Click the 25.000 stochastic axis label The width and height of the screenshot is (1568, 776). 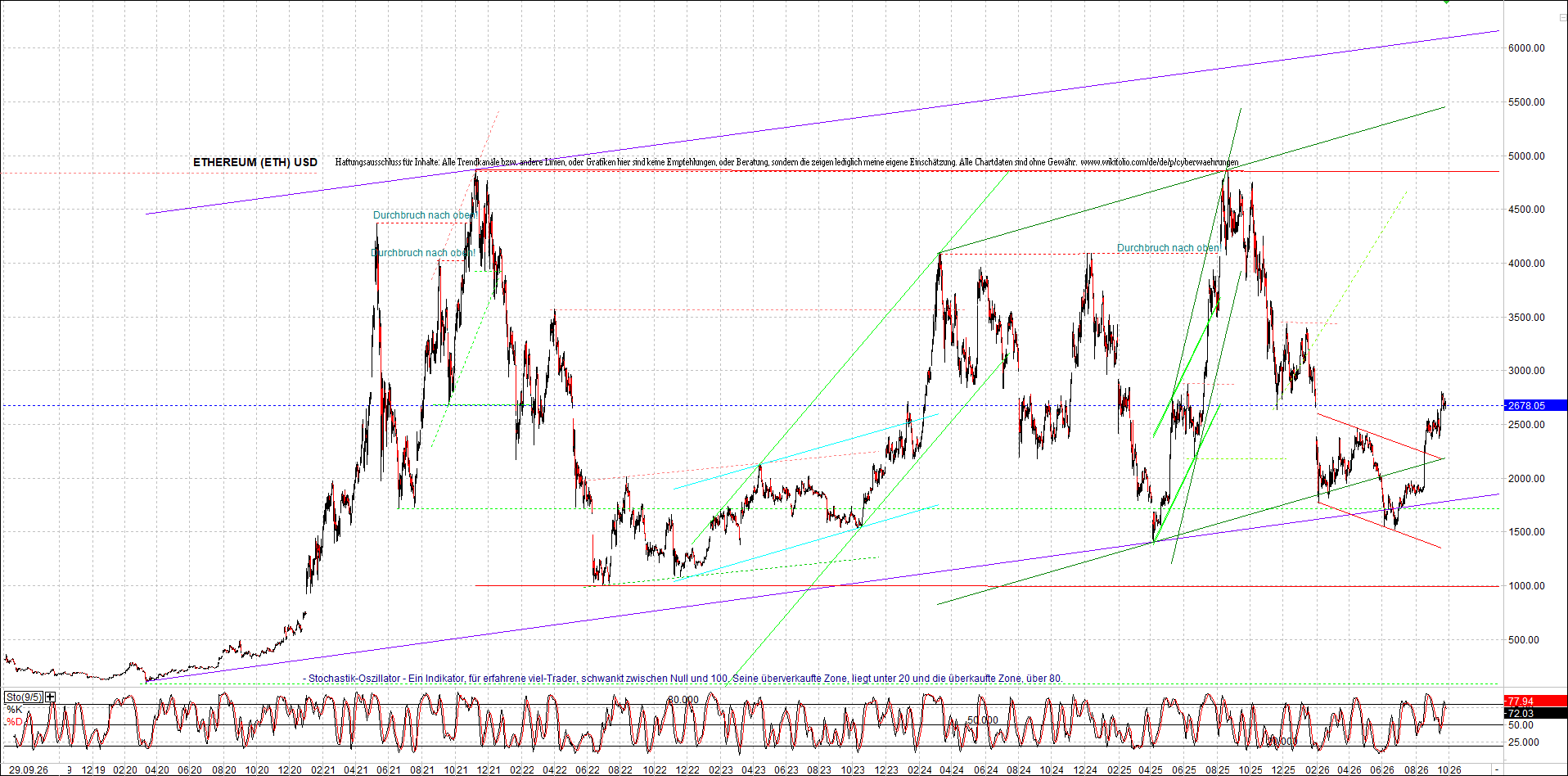[x=1524, y=742]
